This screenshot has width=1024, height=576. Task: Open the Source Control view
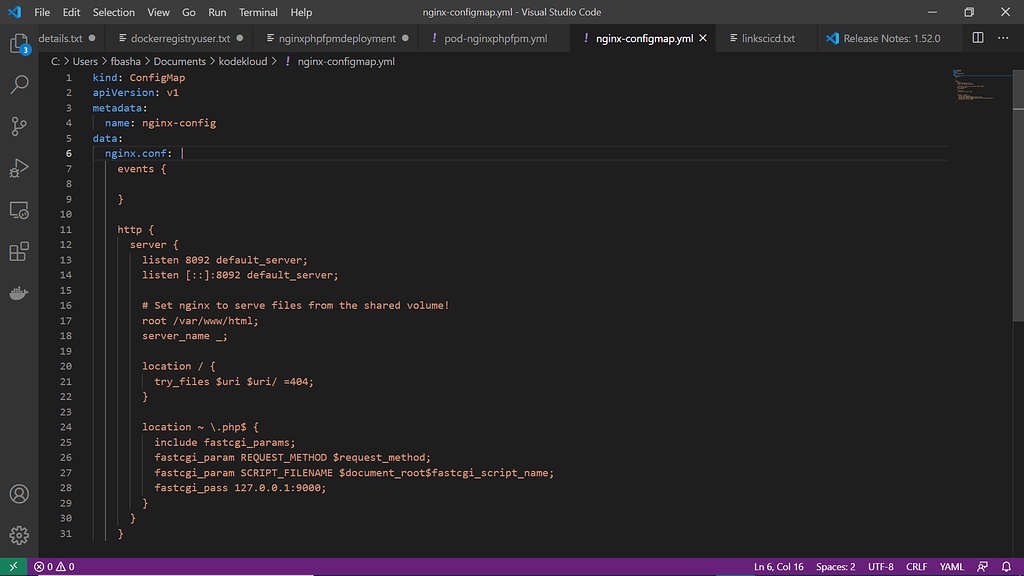coord(19,126)
